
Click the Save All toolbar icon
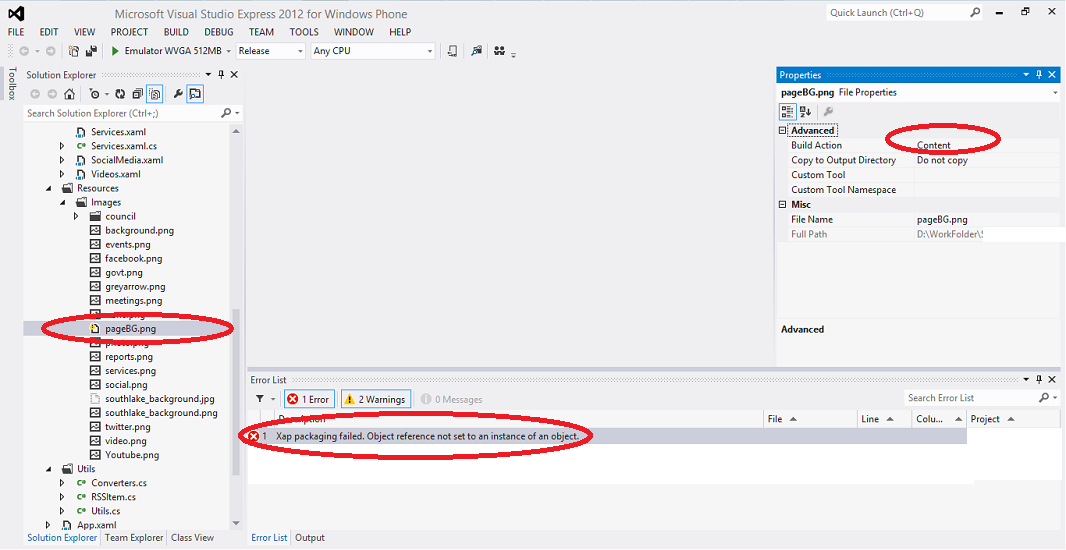pyautogui.click(x=90, y=51)
